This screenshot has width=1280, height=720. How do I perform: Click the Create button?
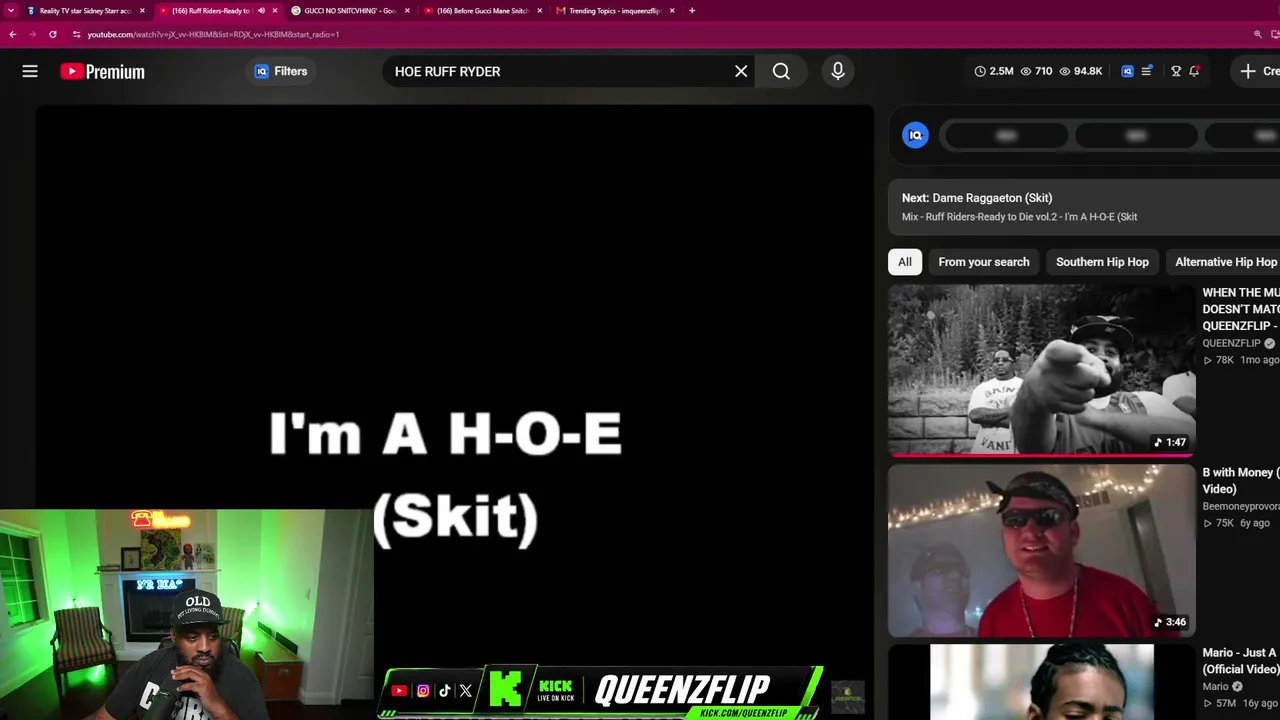click(x=1256, y=71)
